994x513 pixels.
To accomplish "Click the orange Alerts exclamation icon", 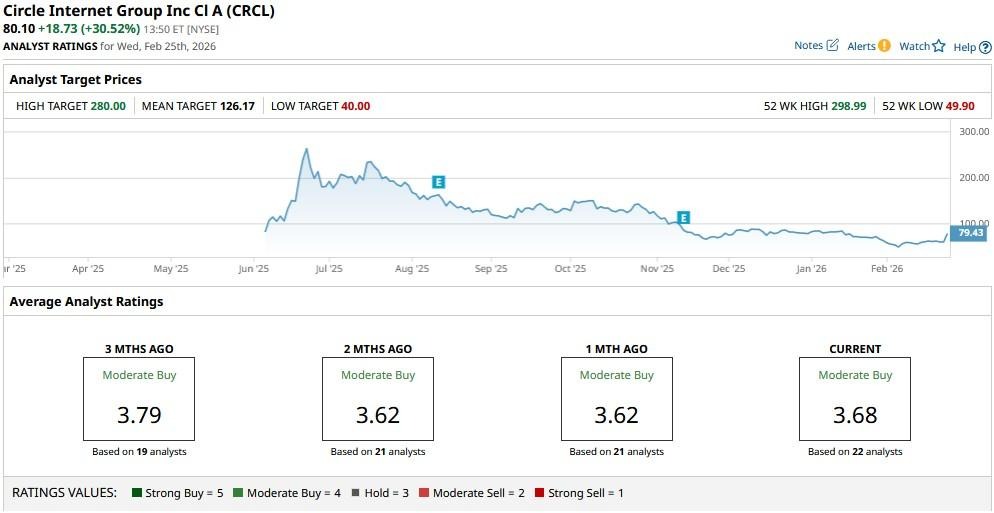I will coord(884,46).
